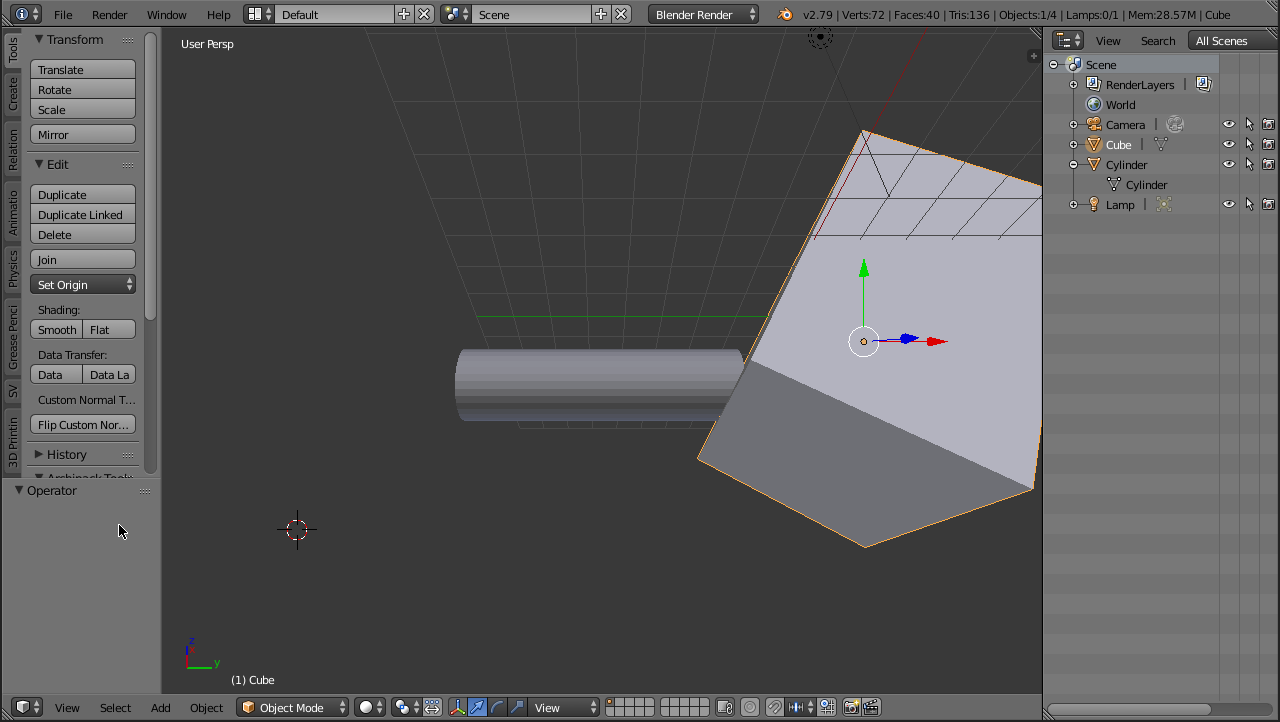Screen dimensions: 1280x722
Task: Open the transform orientation View dropdown
Action: (564, 707)
